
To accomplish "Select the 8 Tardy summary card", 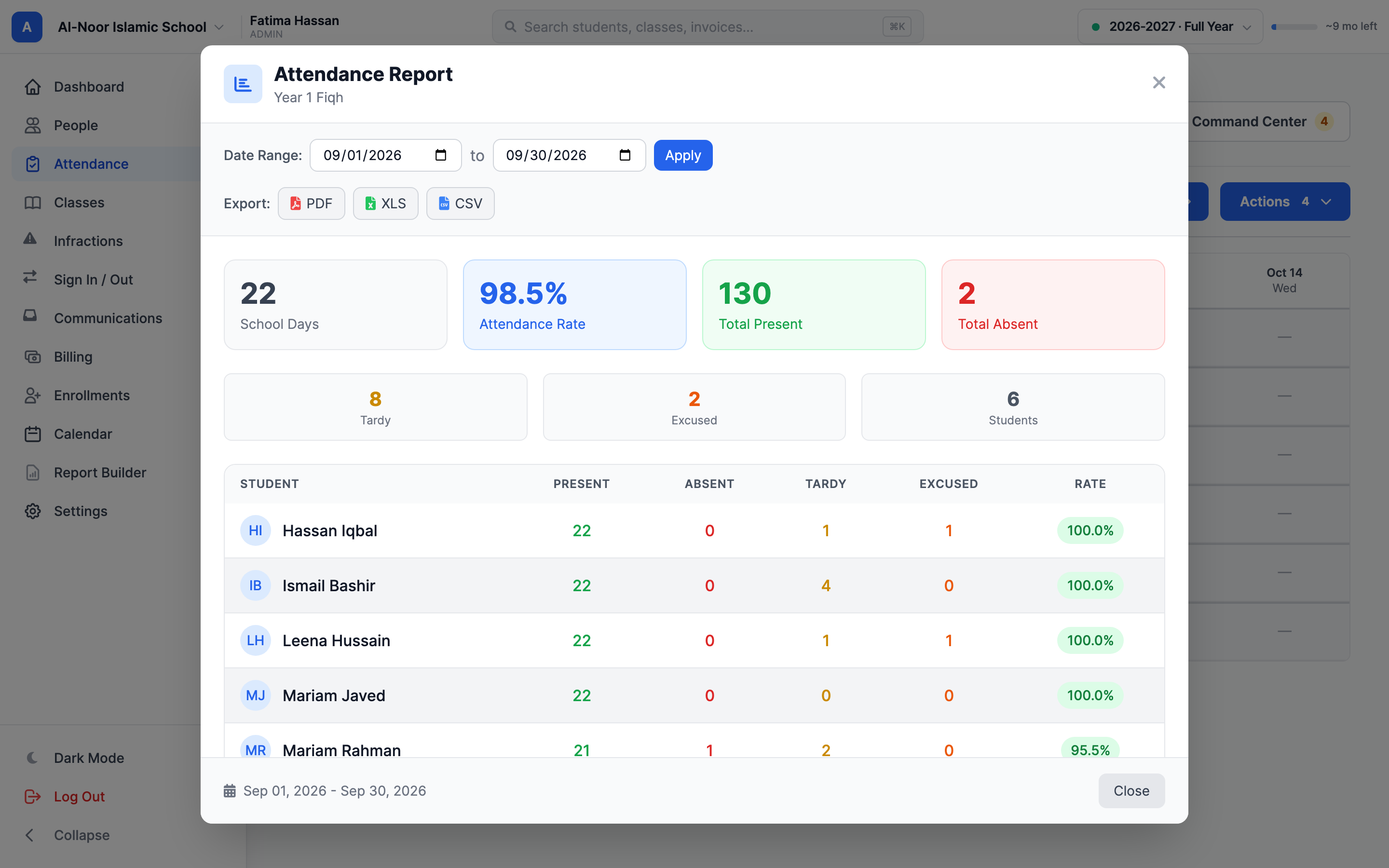I will 375,407.
